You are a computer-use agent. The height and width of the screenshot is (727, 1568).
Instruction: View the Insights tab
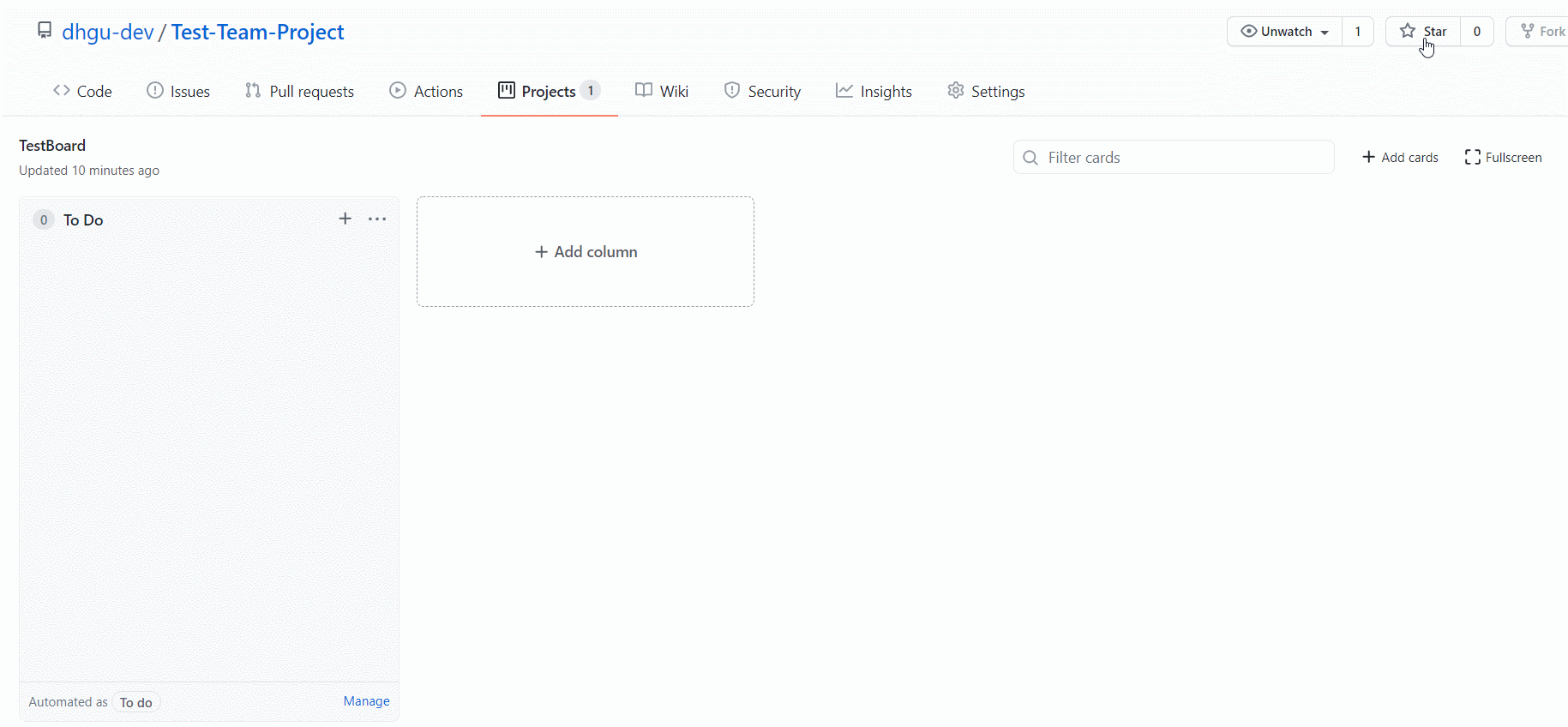click(874, 91)
